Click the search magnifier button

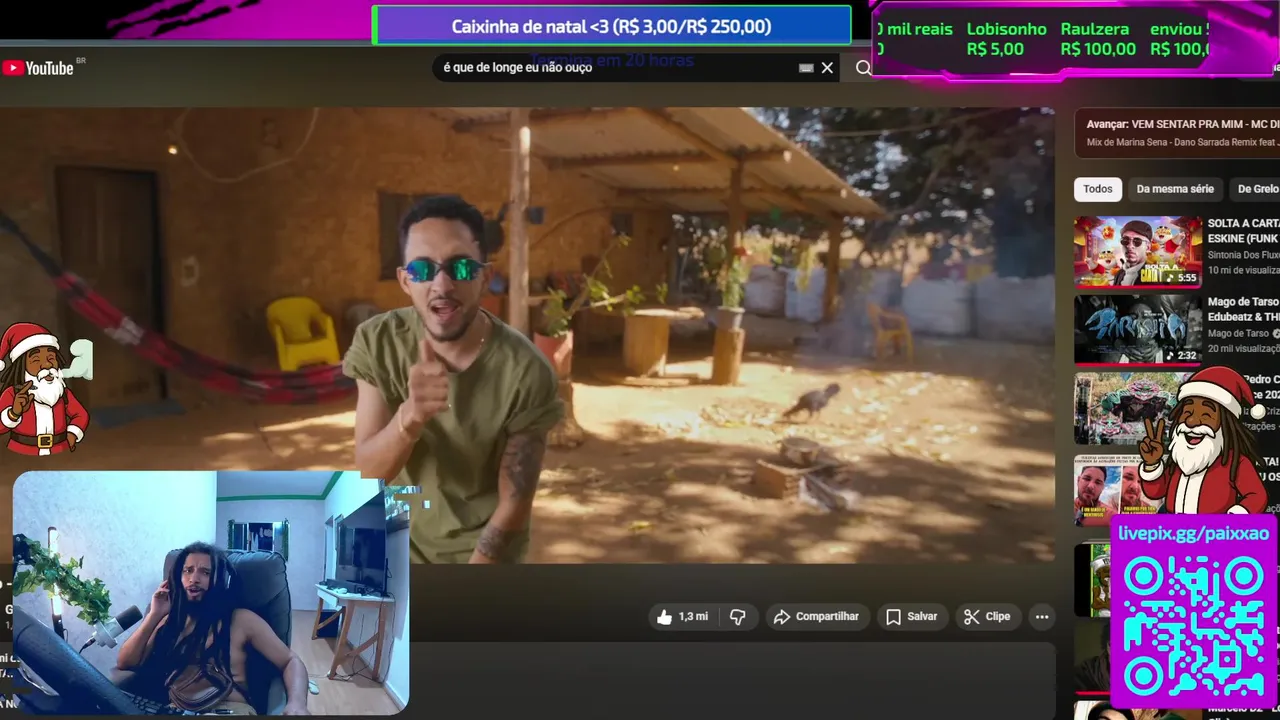point(863,68)
